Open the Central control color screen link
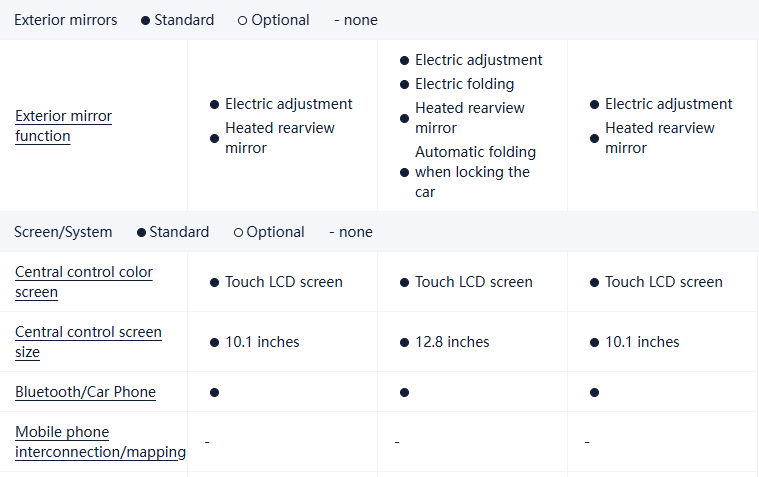The image size is (759, 477). 83,282
